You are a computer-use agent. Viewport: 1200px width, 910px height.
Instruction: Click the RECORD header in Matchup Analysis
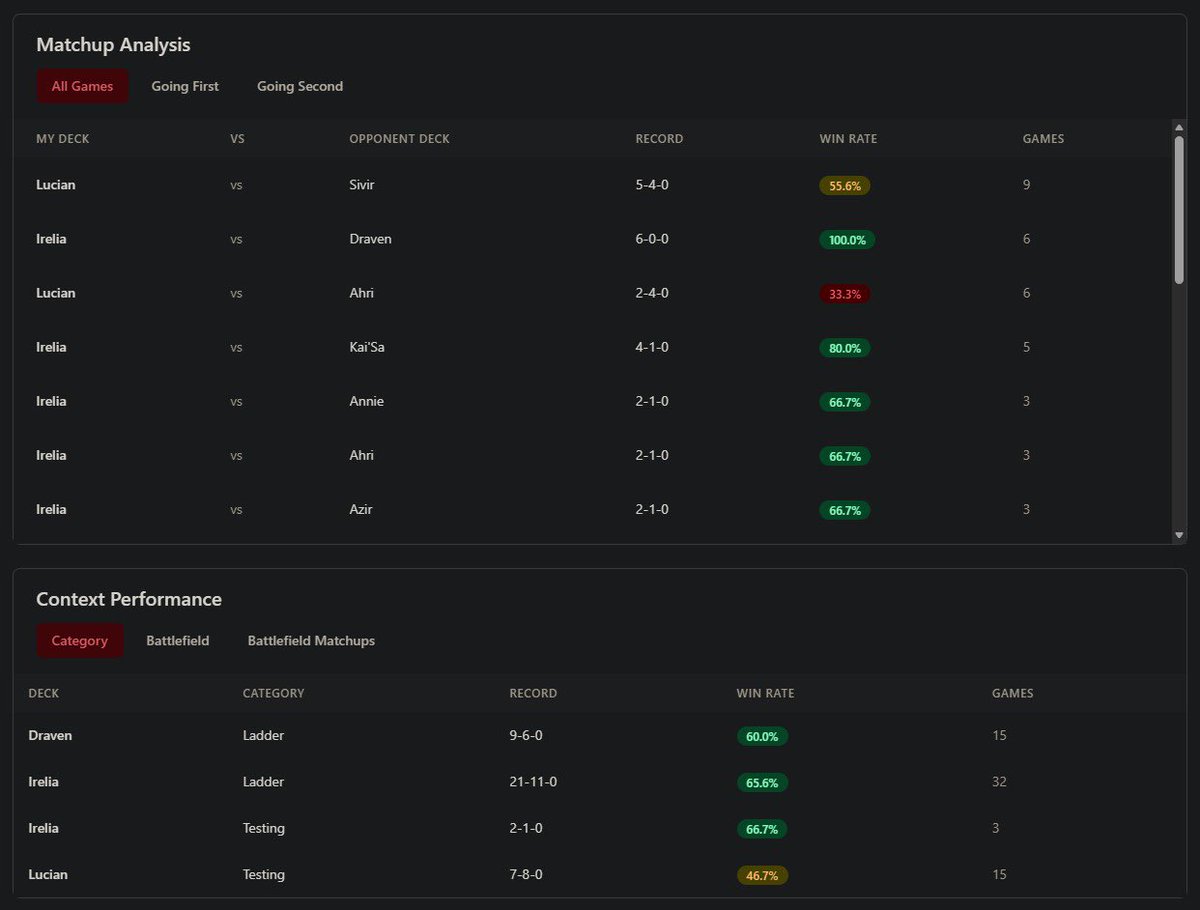pos(659,139)
